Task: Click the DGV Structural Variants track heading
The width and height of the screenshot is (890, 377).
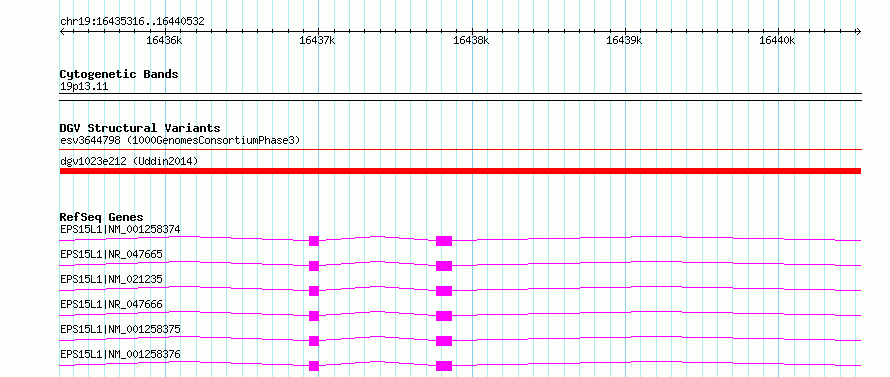Action: click(x=140, y=128)
